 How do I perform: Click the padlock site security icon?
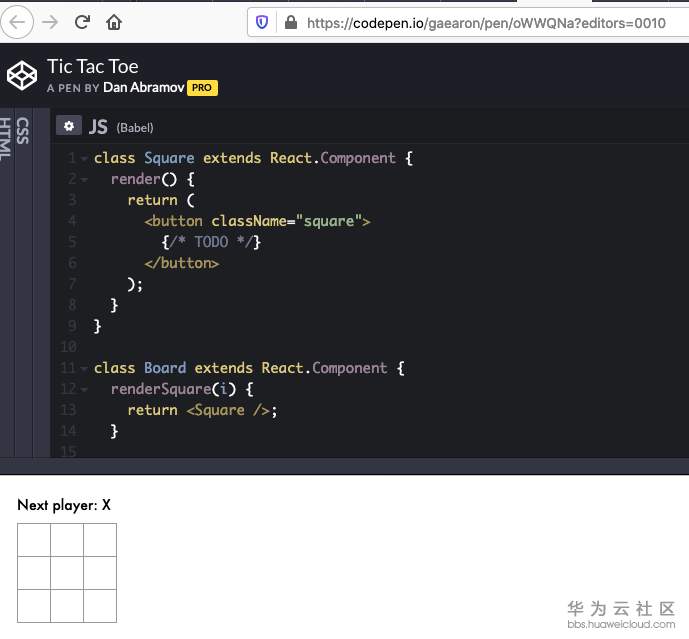click(291, 22)
